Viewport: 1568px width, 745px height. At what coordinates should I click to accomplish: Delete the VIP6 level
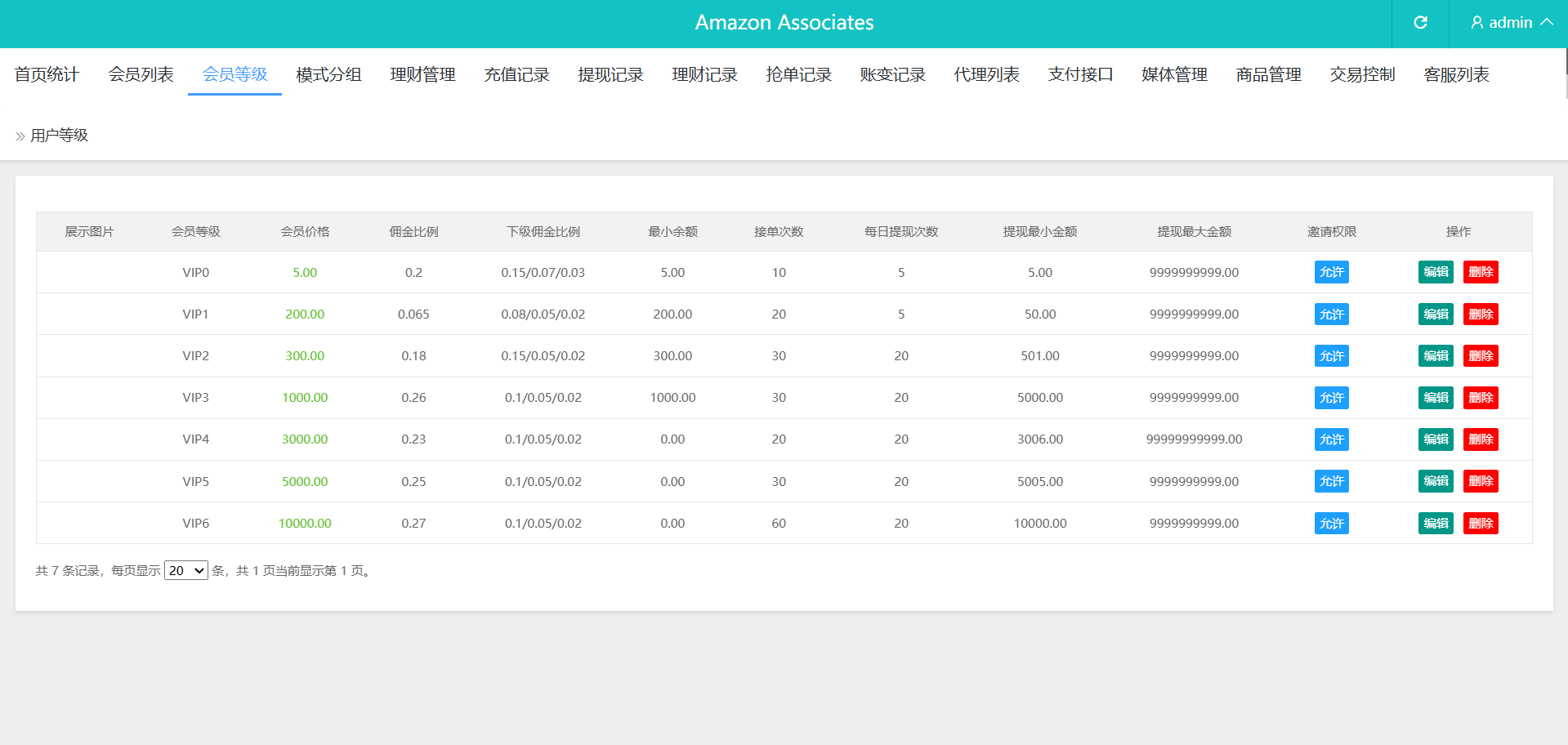pos(1481,523)
